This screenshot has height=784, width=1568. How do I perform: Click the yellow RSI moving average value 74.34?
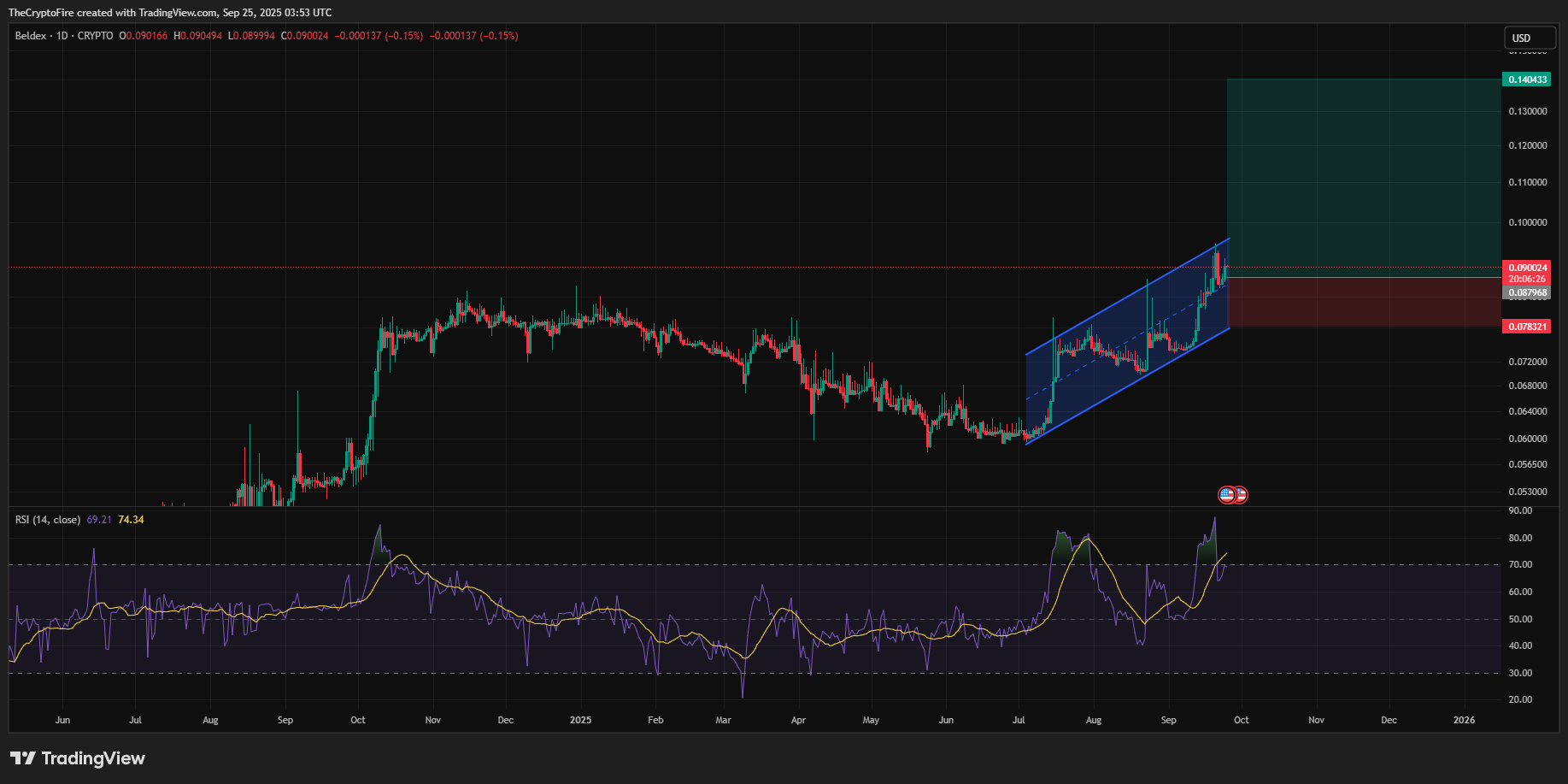(x=131, y=520)
